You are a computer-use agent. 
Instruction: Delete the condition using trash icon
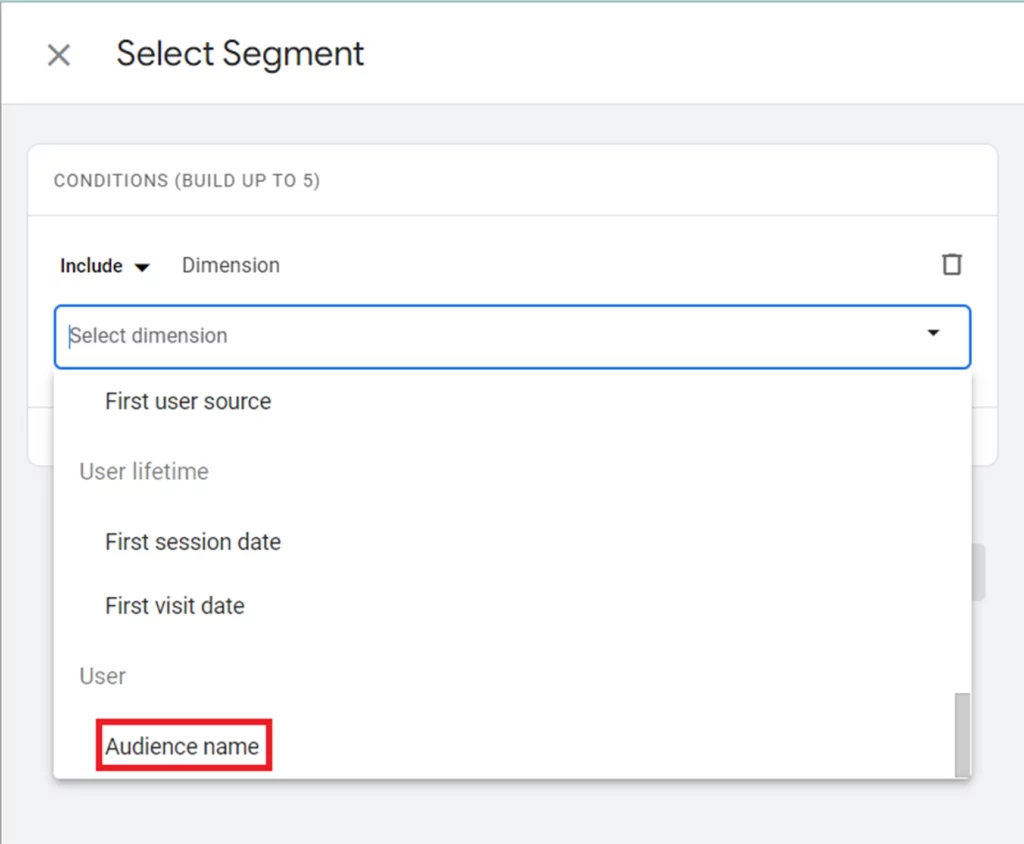pos(952,264)
